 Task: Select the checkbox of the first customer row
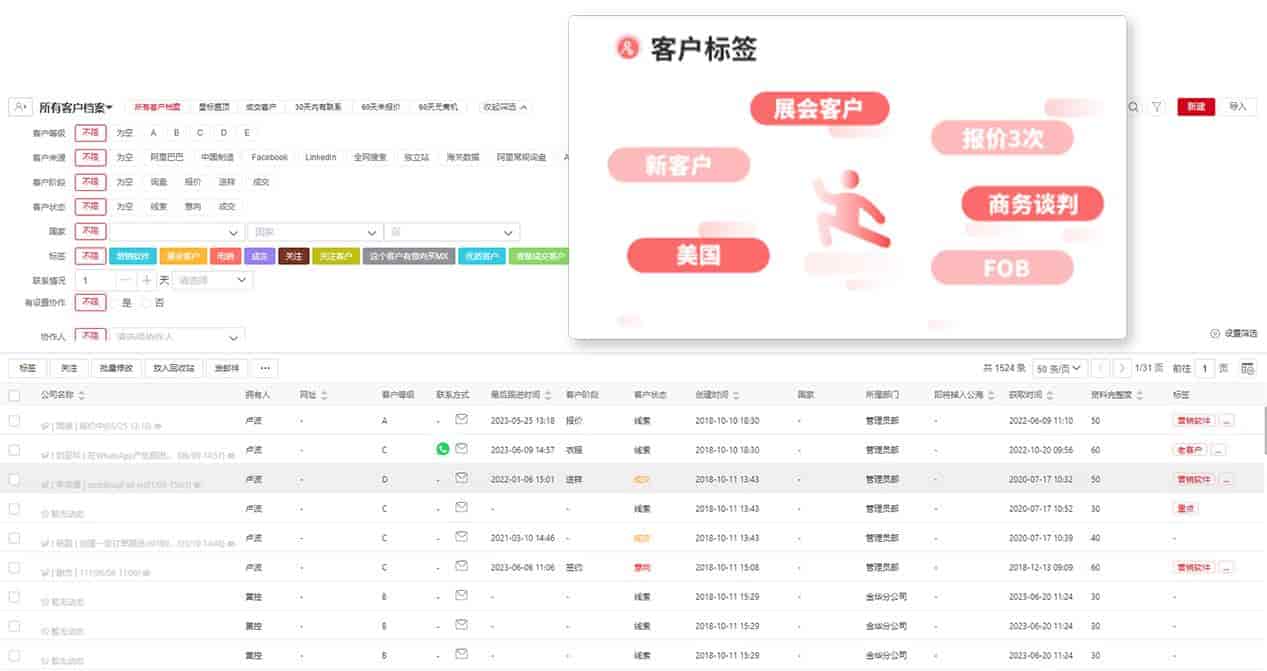pyautogui.click(x=14, y=421)
